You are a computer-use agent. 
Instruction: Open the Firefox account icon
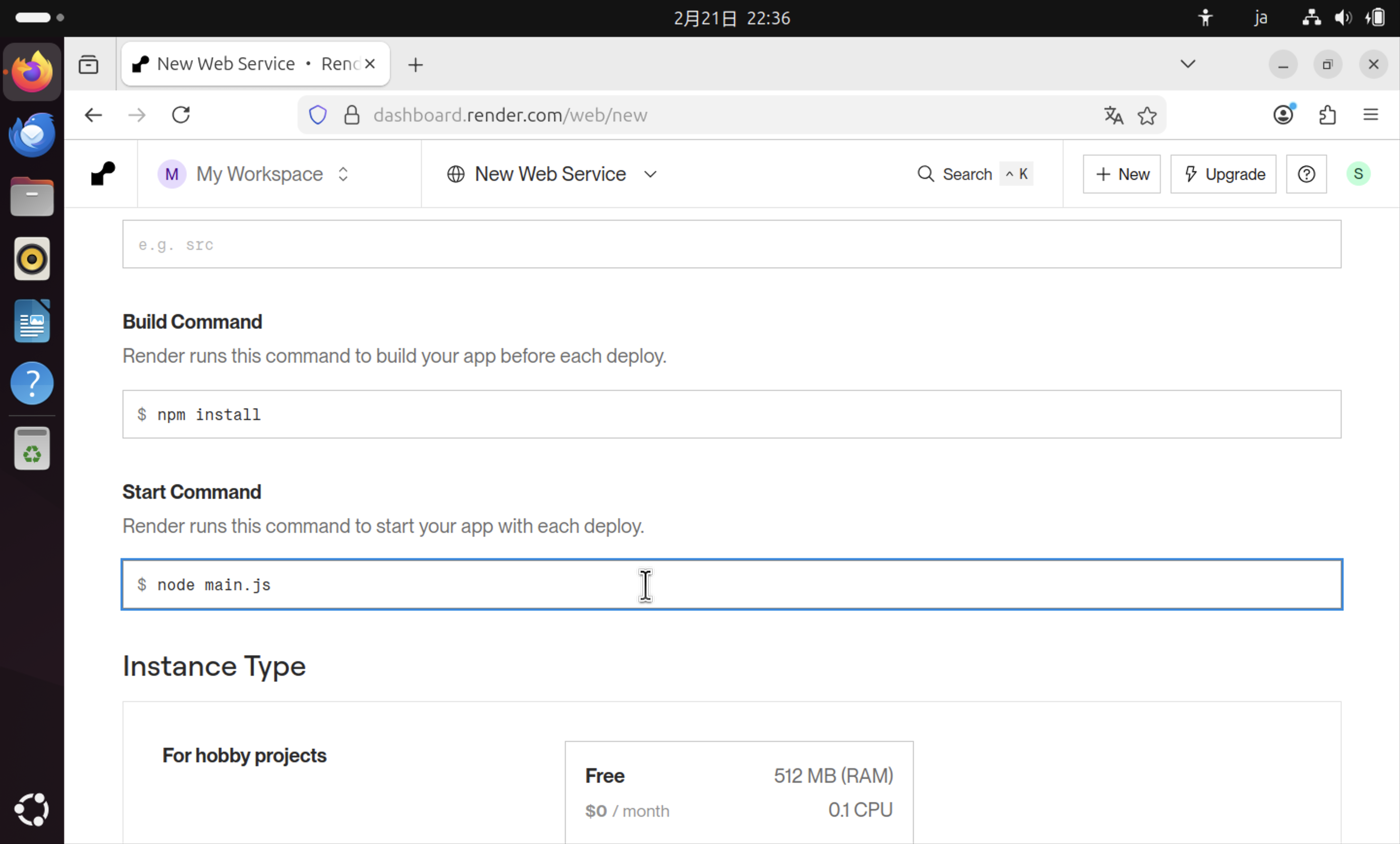pos(1283,115)
